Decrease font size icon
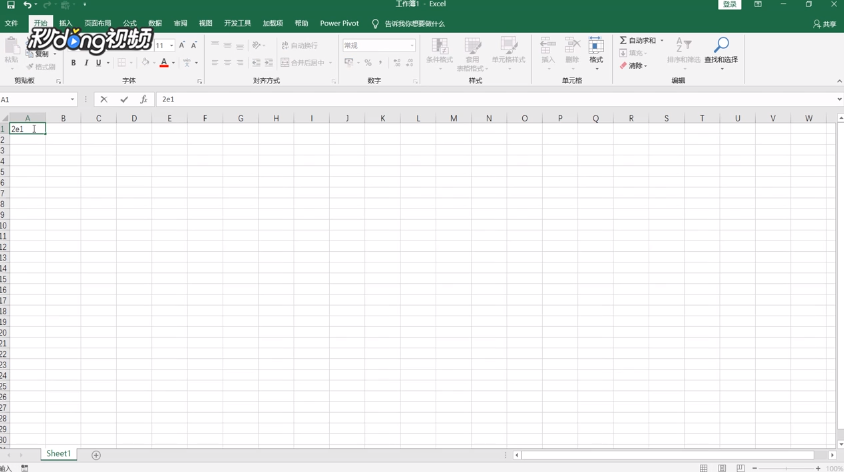This screenshot has width=844, height=472. pos(194,45)
